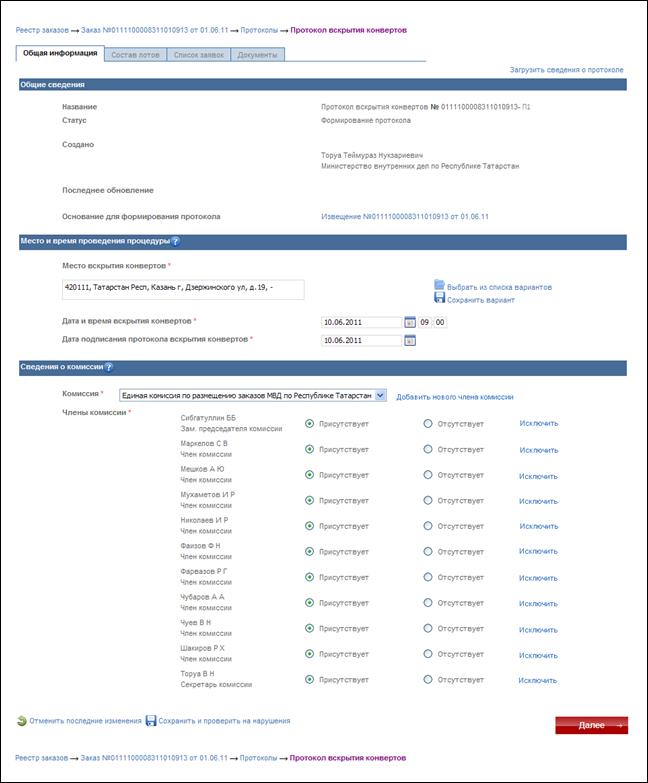The image size is (648, 783).
Task: Mark Маркелов С В as Отсутствует
Action: 428,449
